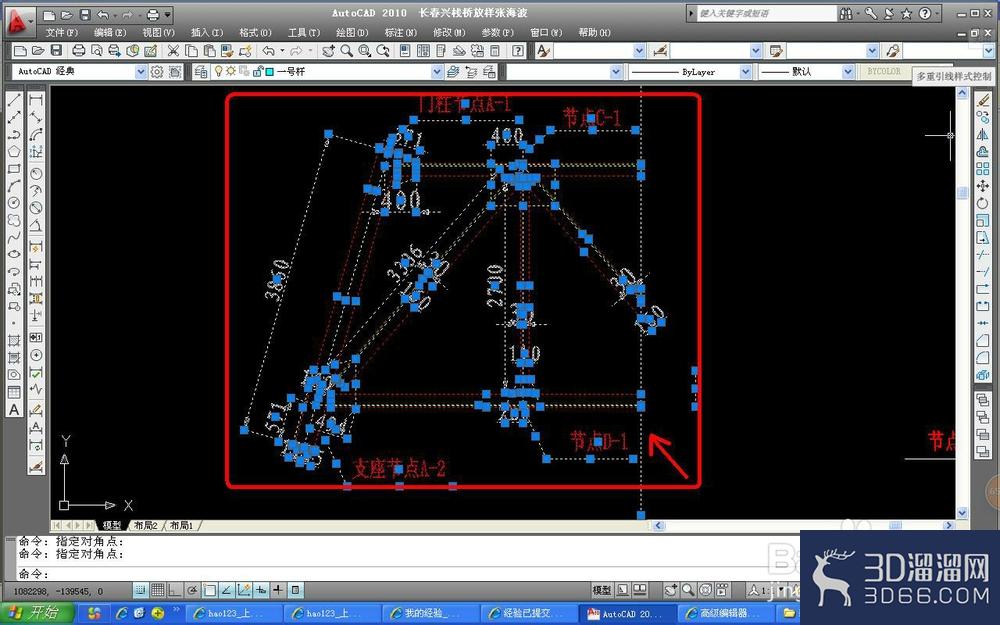The image size is (1000, 625).
Task: Toggle Grid display in status bar
Action: (x=158, y=590)
